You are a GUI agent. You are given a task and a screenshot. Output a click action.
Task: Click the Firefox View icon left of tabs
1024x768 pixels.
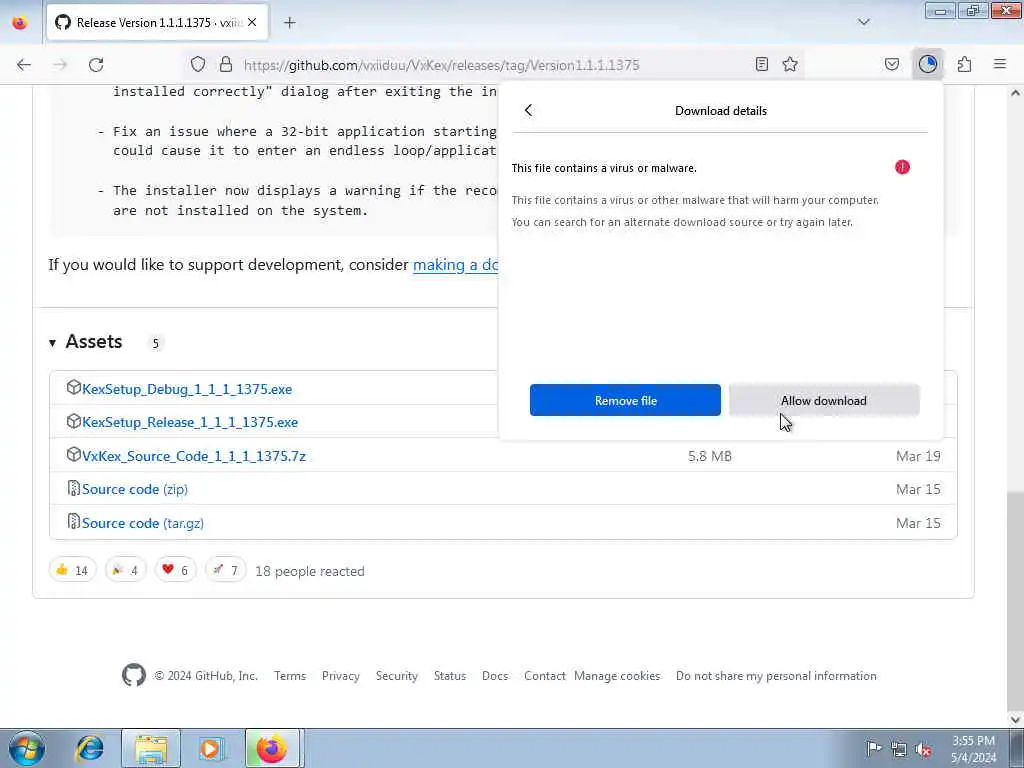(x=20, y=23)
